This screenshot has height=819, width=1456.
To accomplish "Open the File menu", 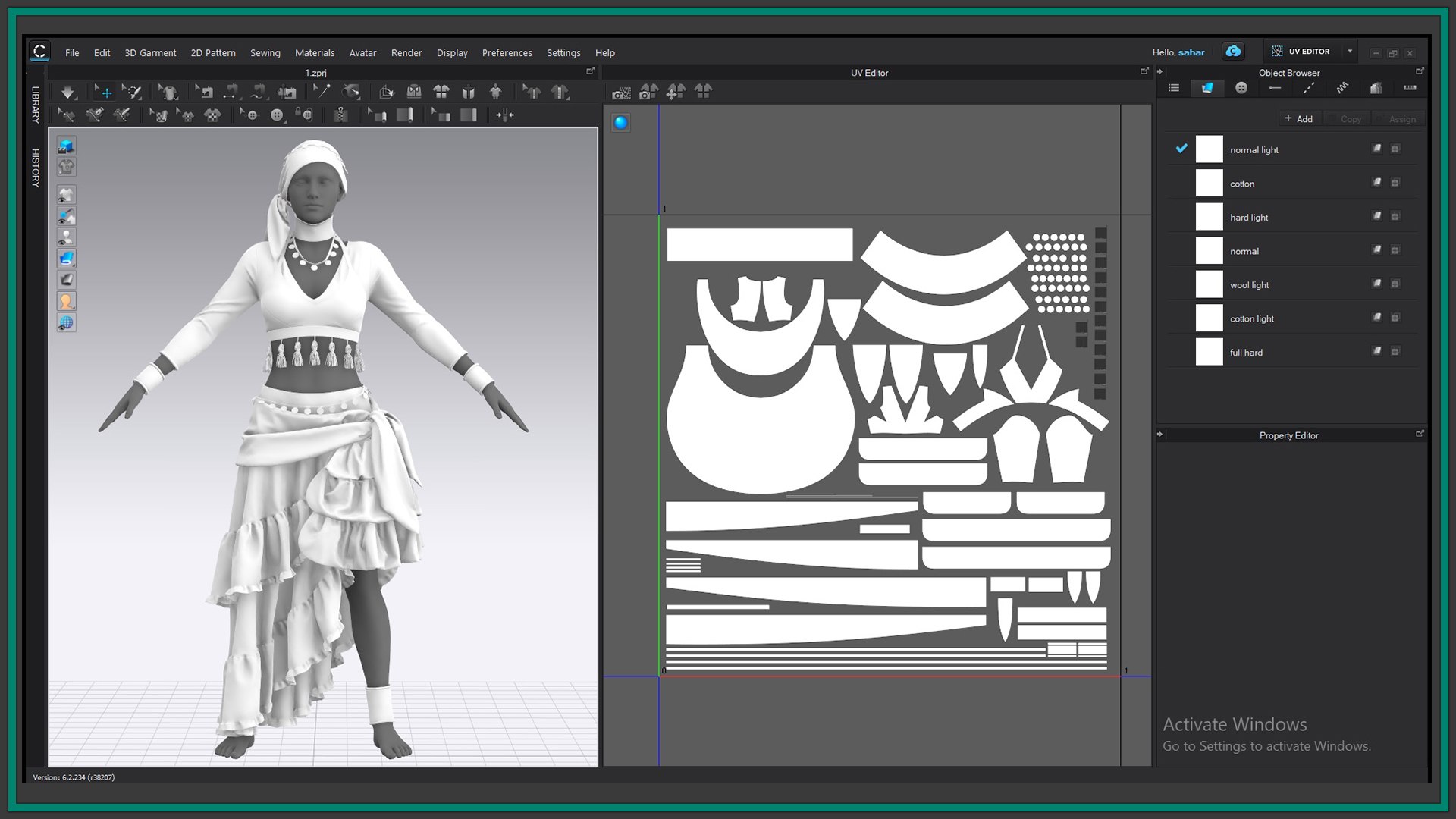I will click(72, 52).
